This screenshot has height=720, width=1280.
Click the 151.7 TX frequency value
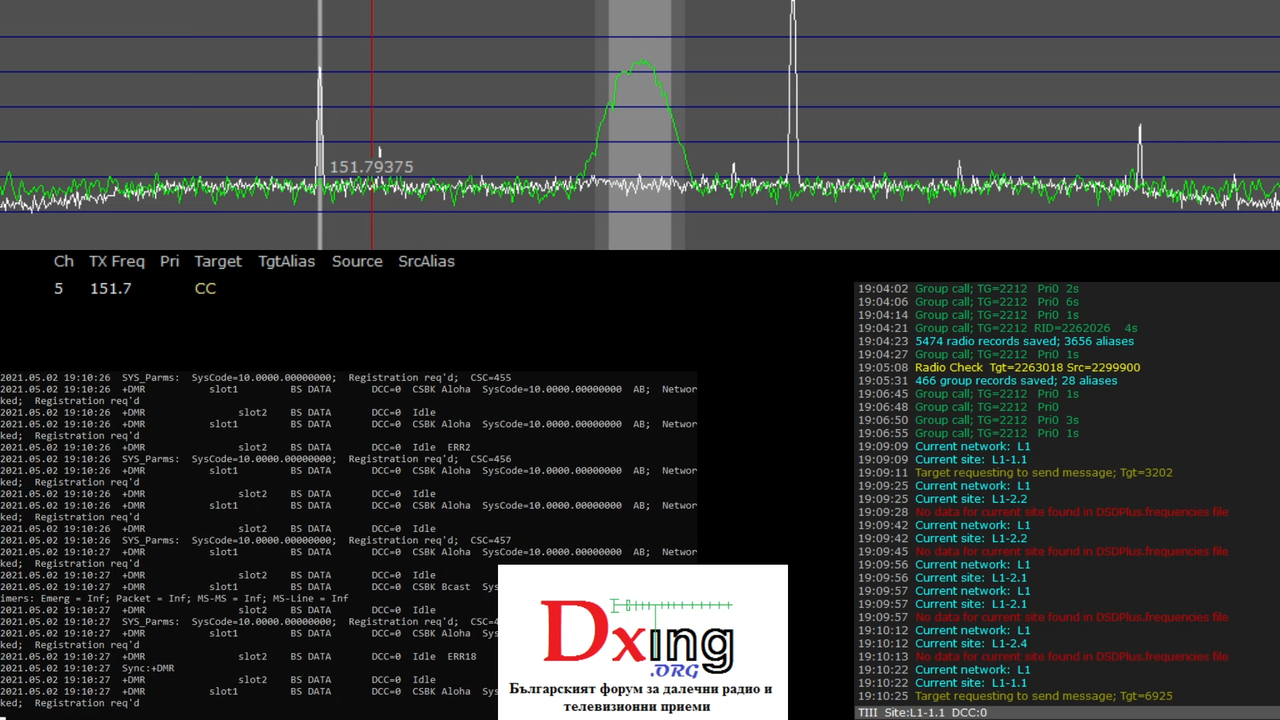[110, 288]
